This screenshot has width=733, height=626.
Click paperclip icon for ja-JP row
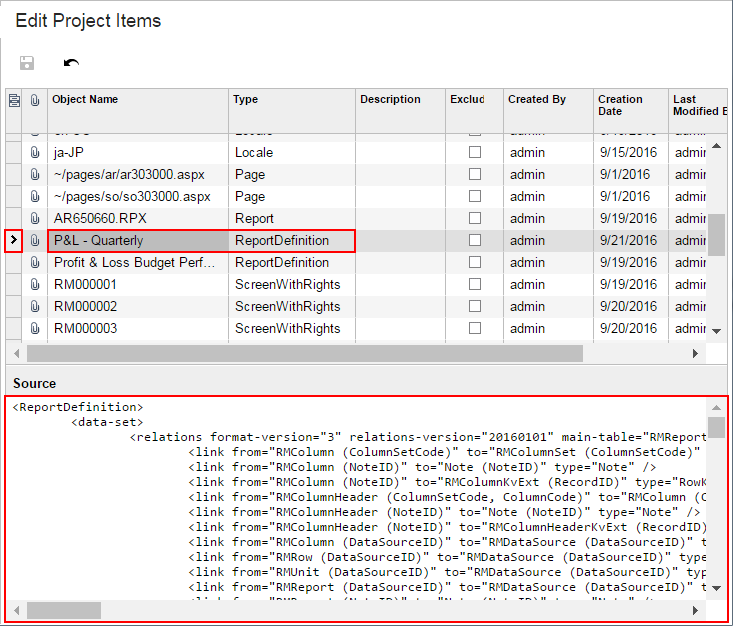pos(35,152)
